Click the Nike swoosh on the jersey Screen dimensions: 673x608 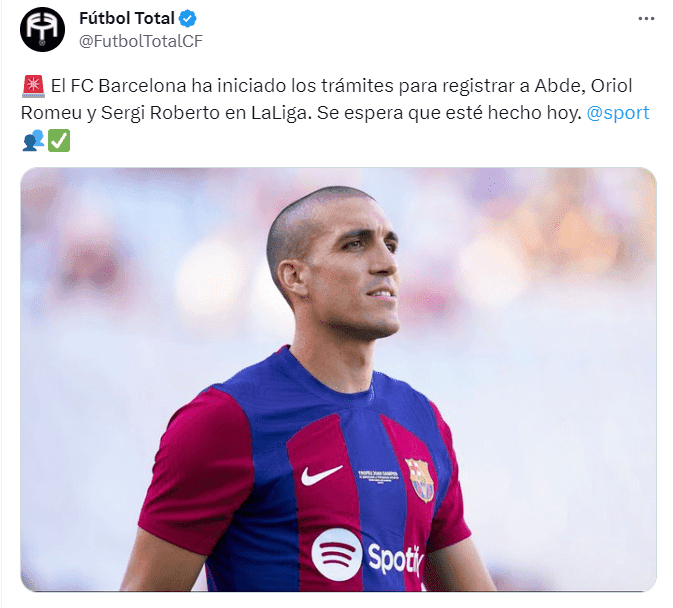coord(321,476)
